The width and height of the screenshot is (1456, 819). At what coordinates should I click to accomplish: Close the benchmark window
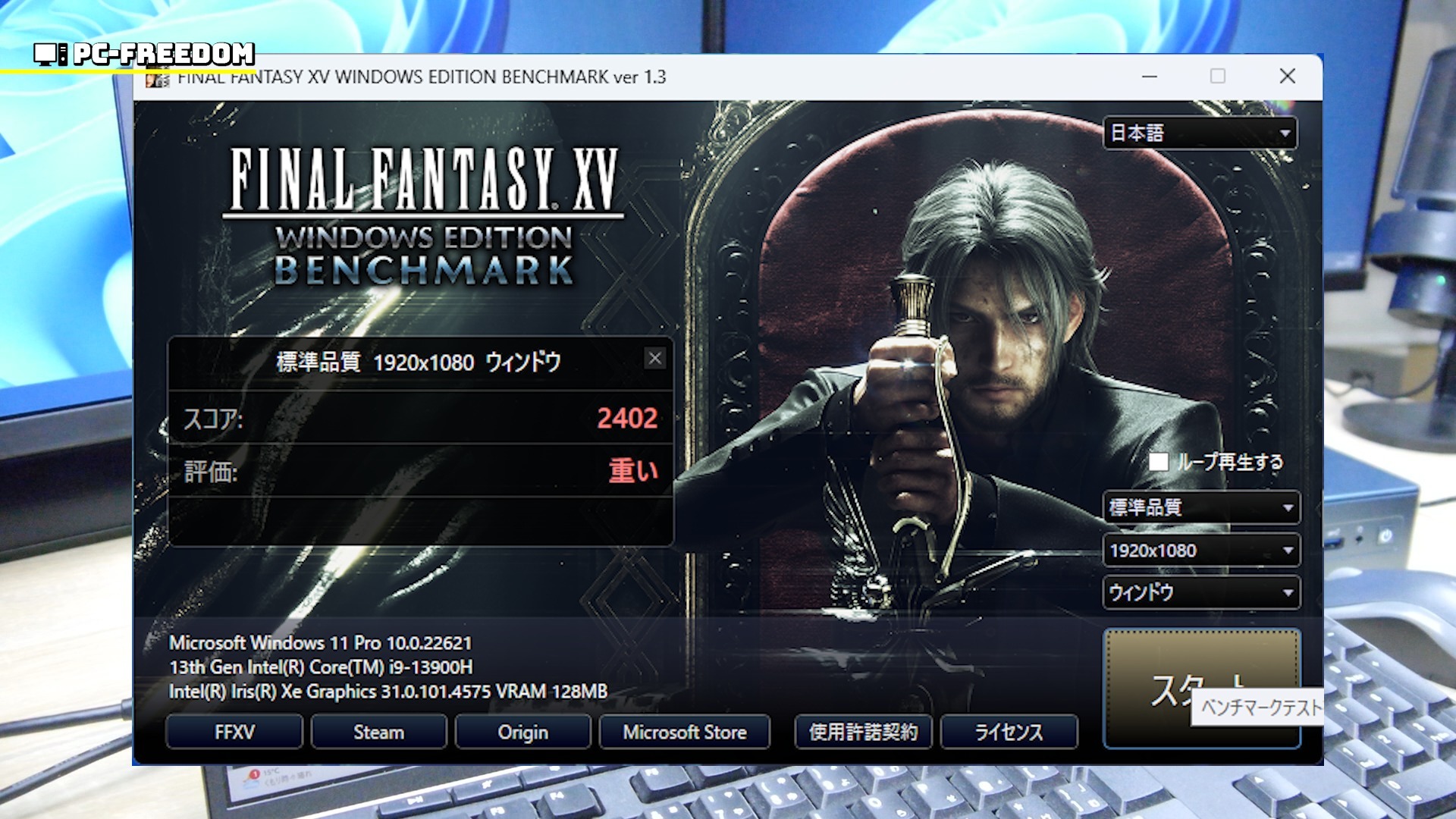[x=1287, y=77]
